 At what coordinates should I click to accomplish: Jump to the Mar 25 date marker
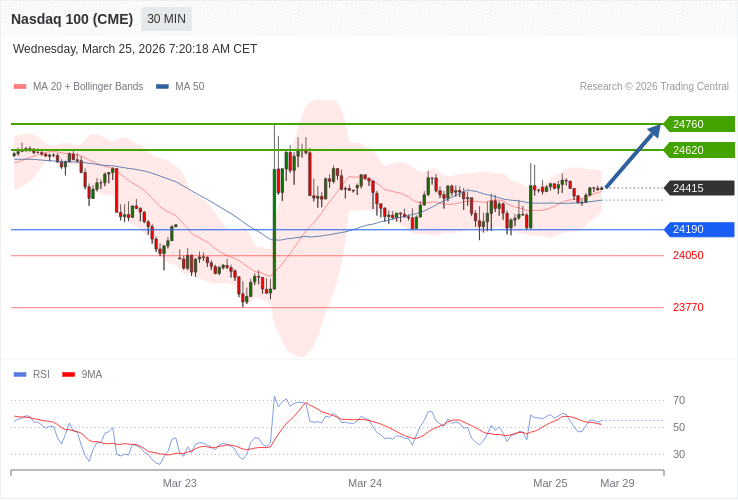tap(550, 483)
